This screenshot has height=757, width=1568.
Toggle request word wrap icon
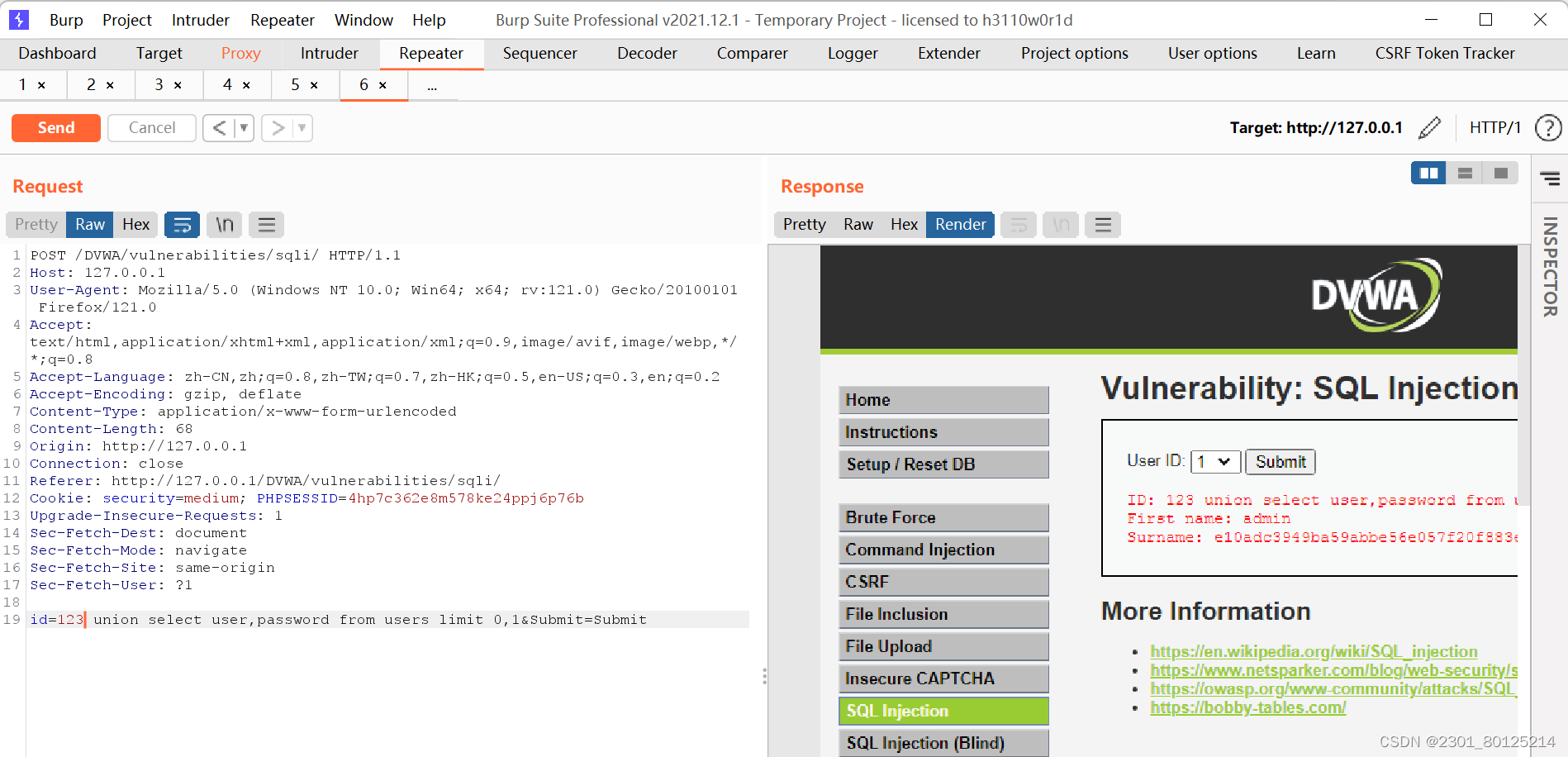coord(182,224)
